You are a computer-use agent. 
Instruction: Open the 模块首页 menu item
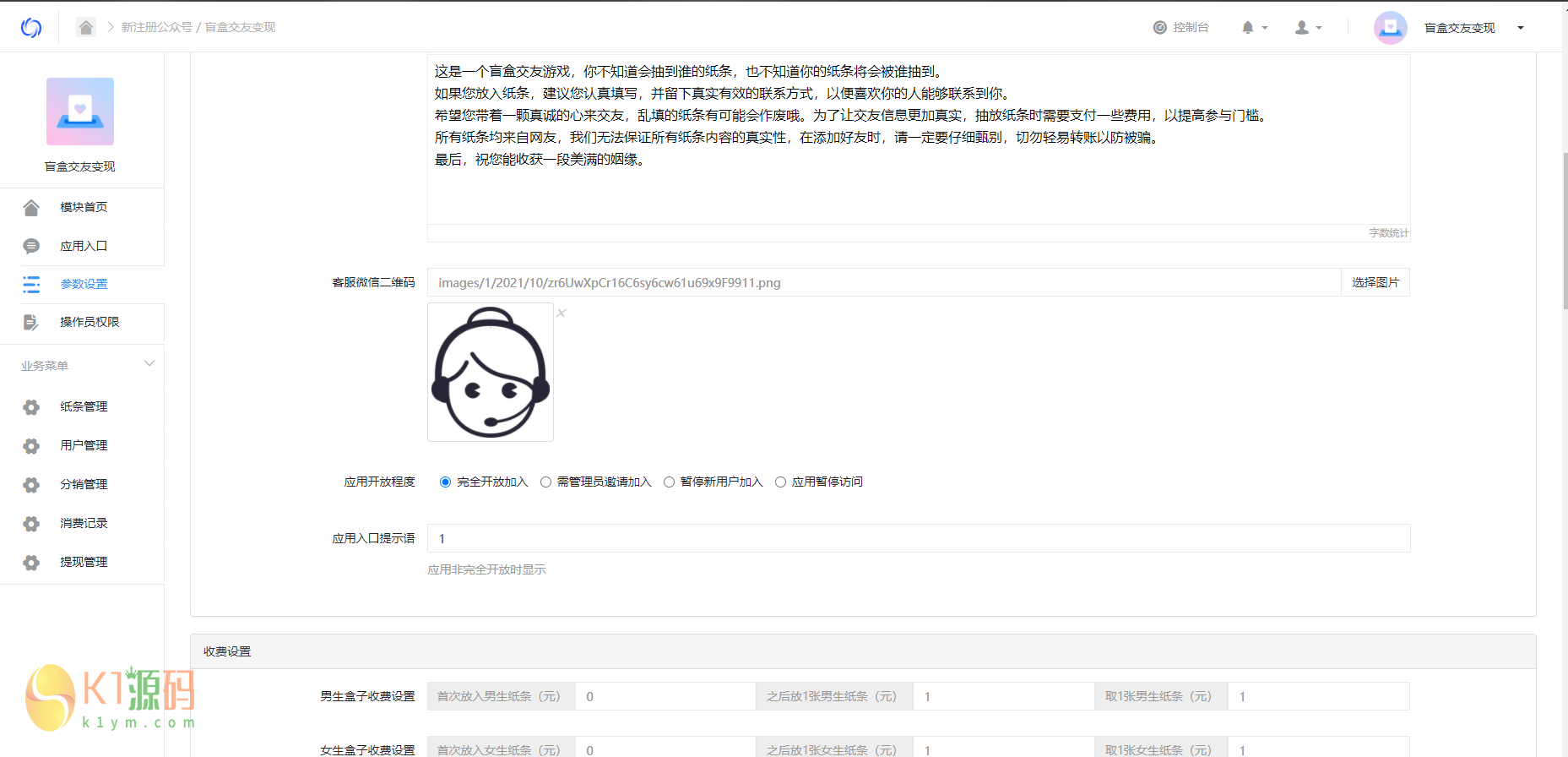pyautogui.click(x=82, y=208)
